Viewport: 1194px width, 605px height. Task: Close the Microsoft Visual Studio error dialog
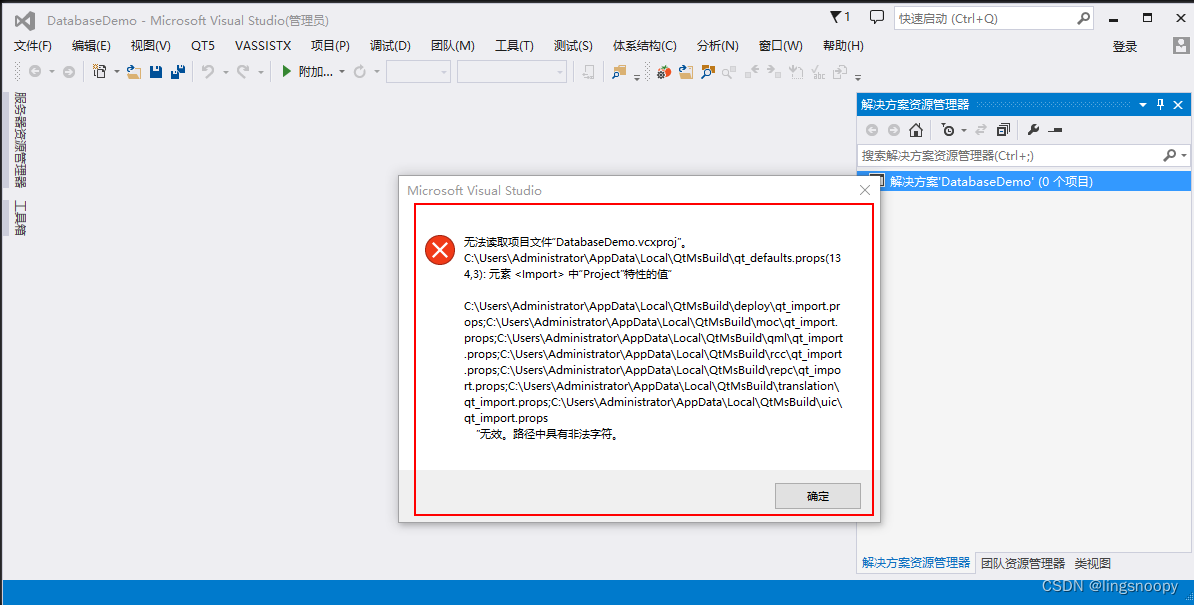point(864,190)
